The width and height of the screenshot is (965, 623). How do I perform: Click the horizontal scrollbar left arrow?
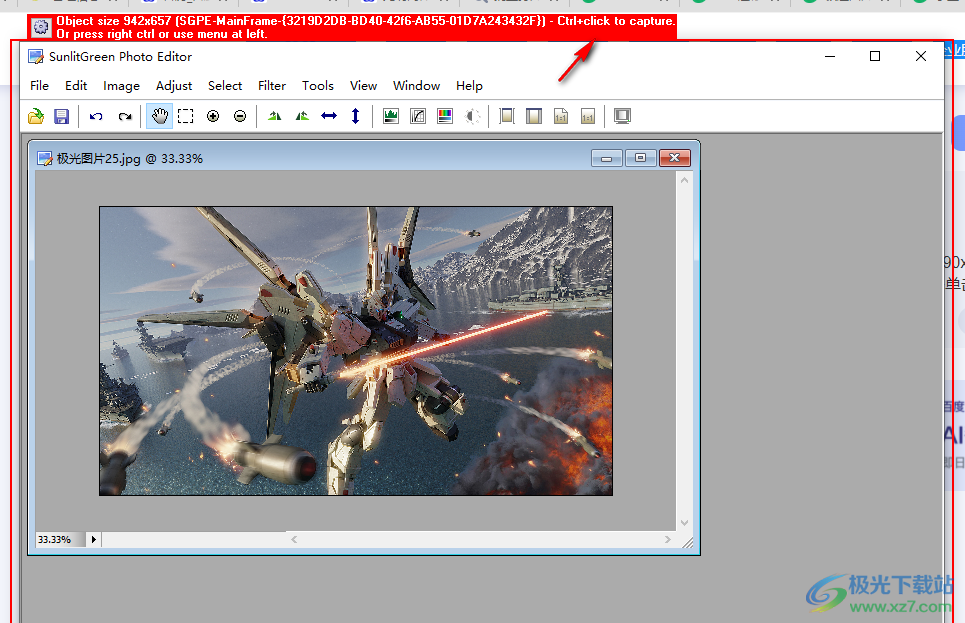294,539
